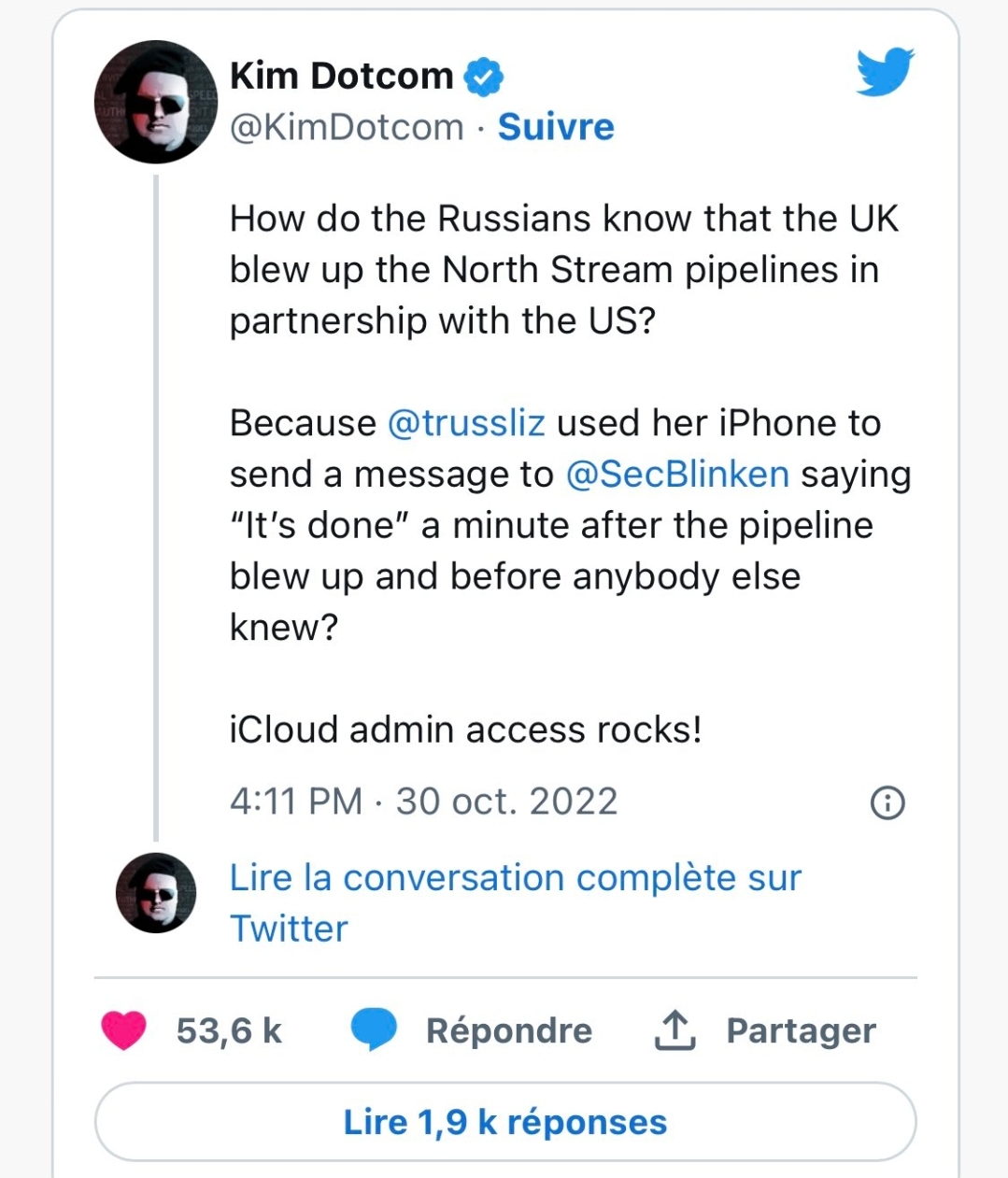This screenshot has height=1178, width=1008.
Task: Click the blue verified badge
Action: click(x=484, y=77)
